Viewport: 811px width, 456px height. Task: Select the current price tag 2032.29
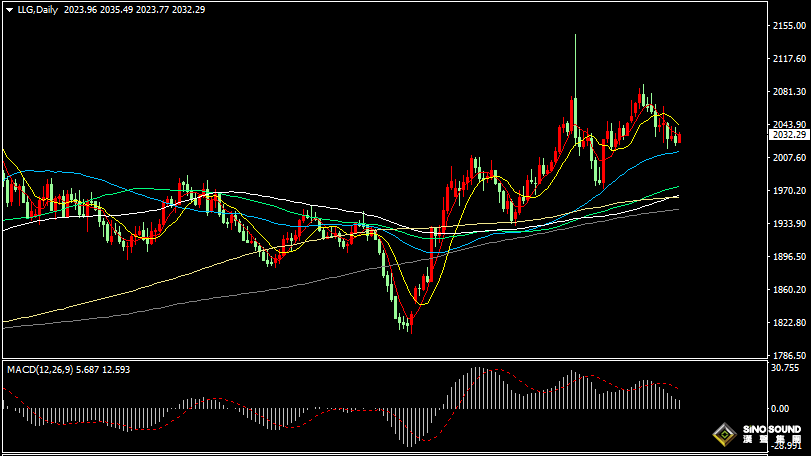[x=788, y=134]
